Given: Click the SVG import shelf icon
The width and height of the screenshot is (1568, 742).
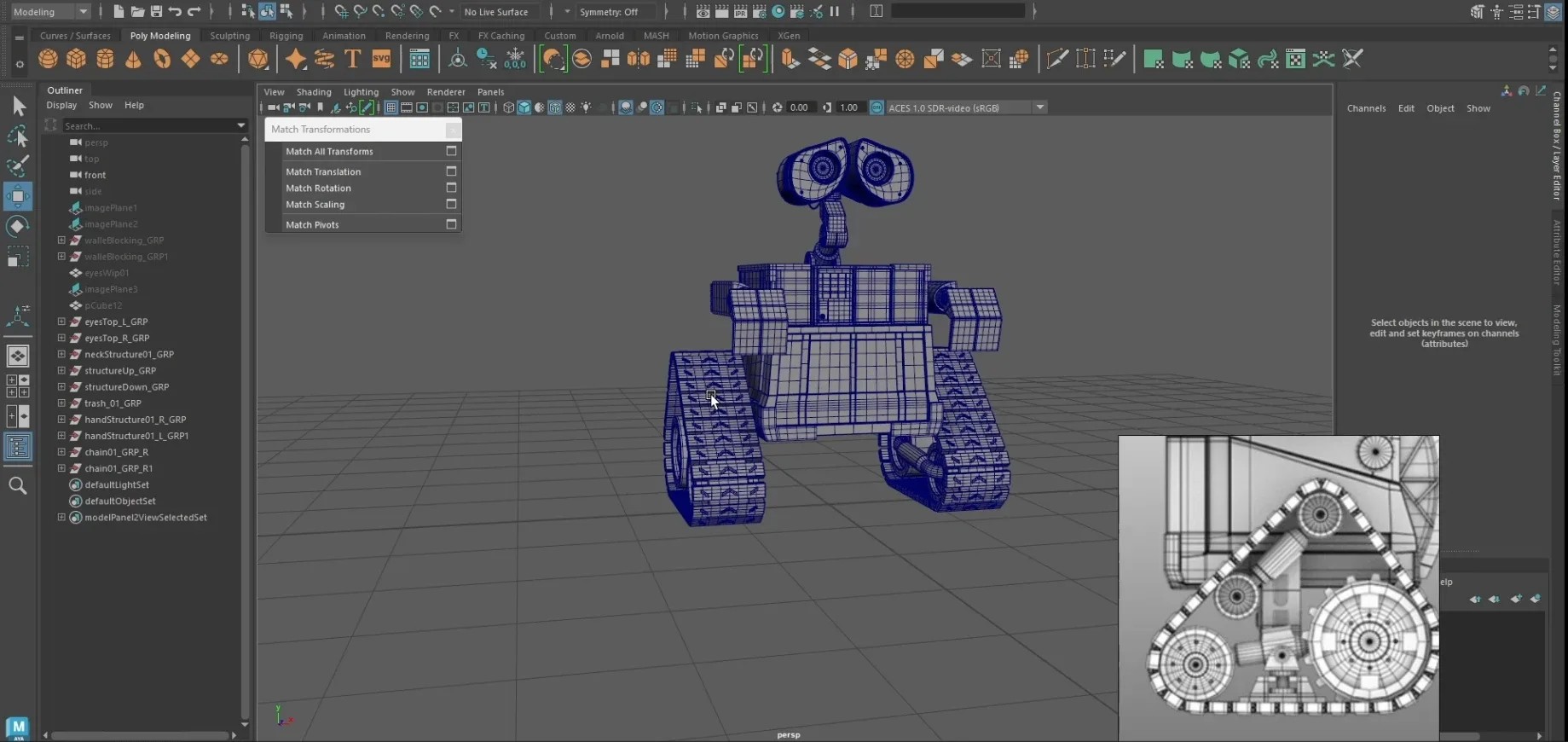Looking at the screenshot, I should tap(381, 59).
